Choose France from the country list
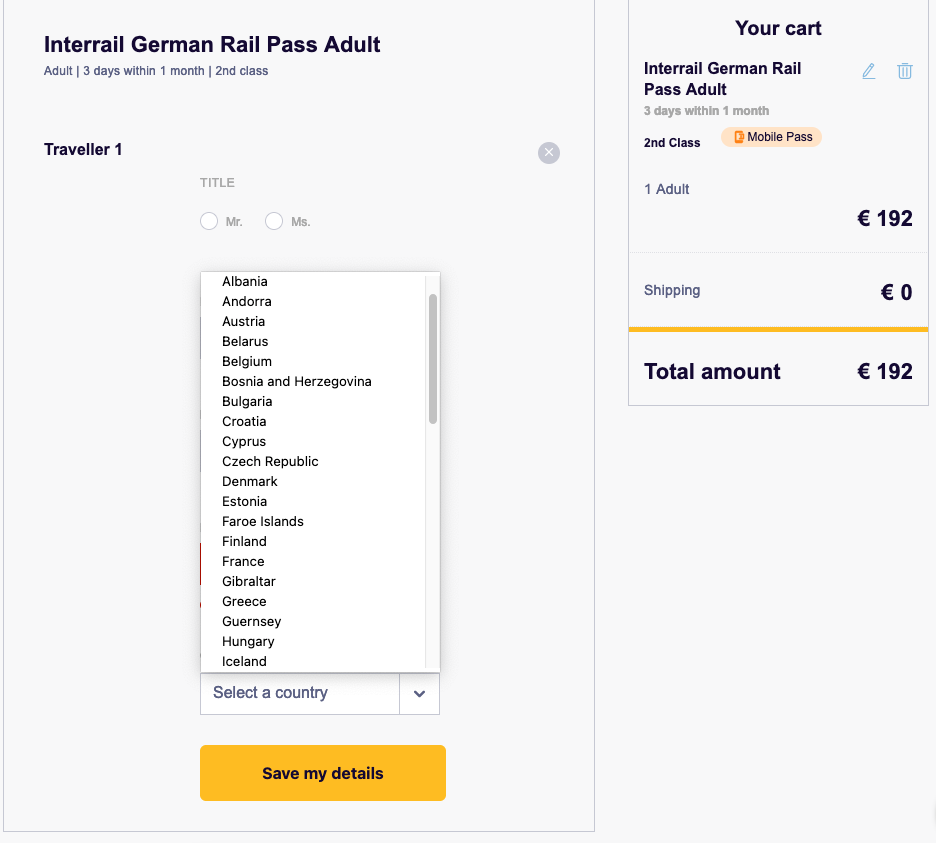Image resolution: width=936 pixels, height=843 pixels. tap(243, 561)
